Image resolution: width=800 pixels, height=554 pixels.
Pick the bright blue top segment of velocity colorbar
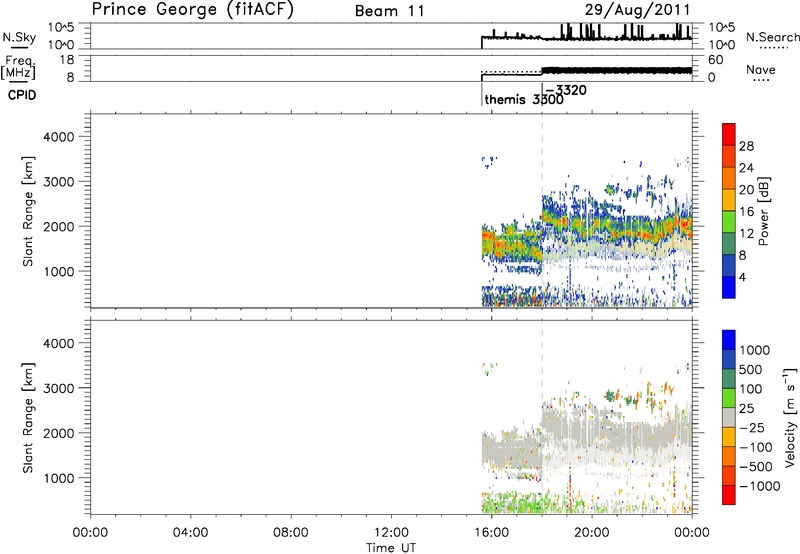[x=729, y=340]
